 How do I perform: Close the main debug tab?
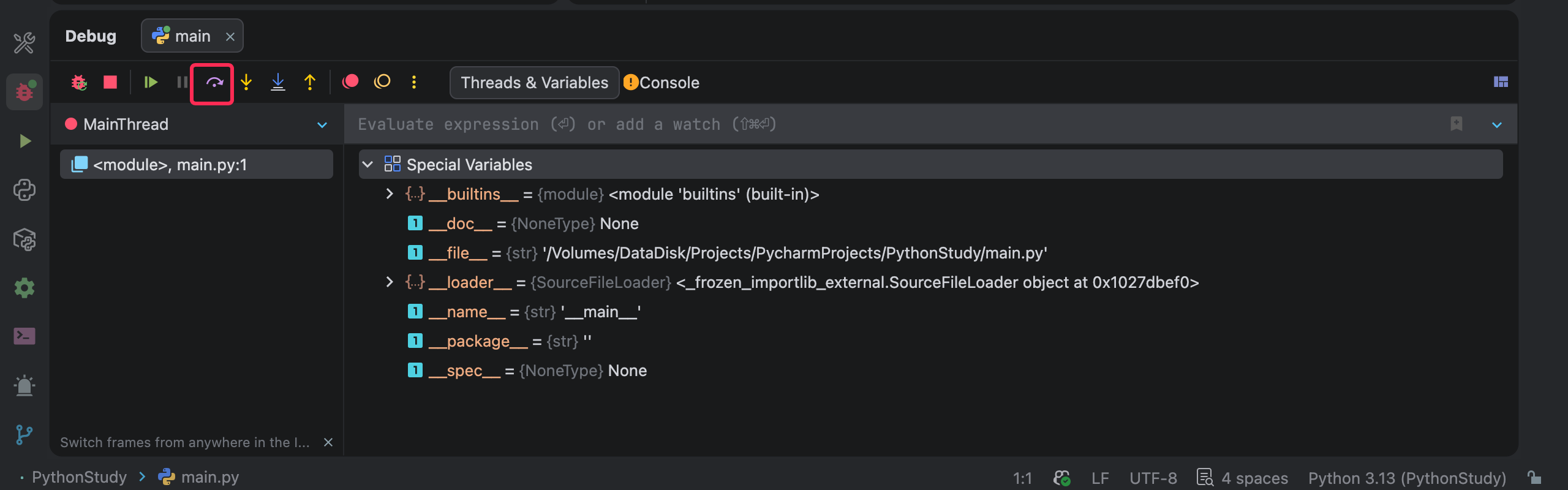230,37
